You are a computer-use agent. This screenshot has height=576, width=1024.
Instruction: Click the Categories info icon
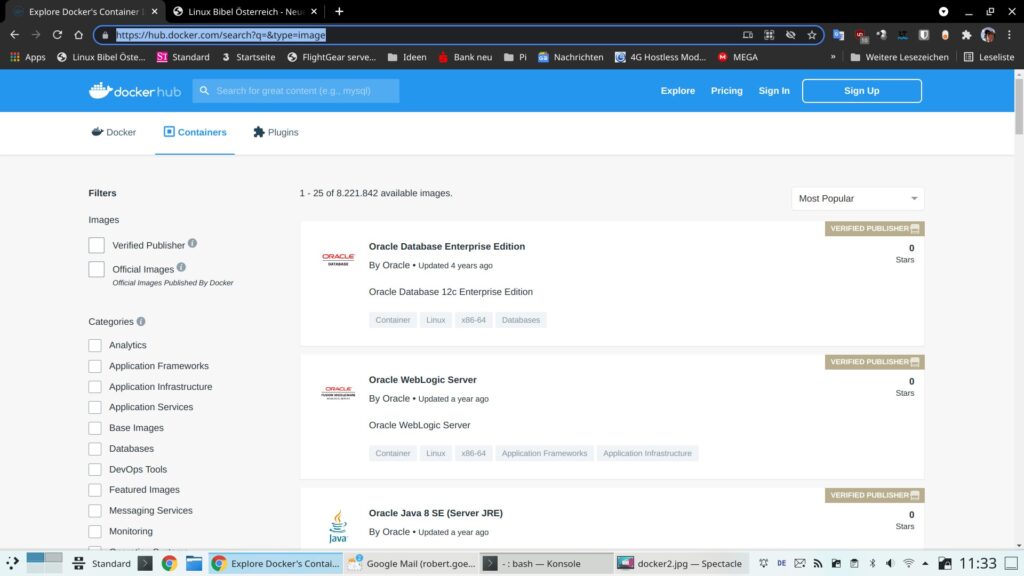(x=141, y=321)
